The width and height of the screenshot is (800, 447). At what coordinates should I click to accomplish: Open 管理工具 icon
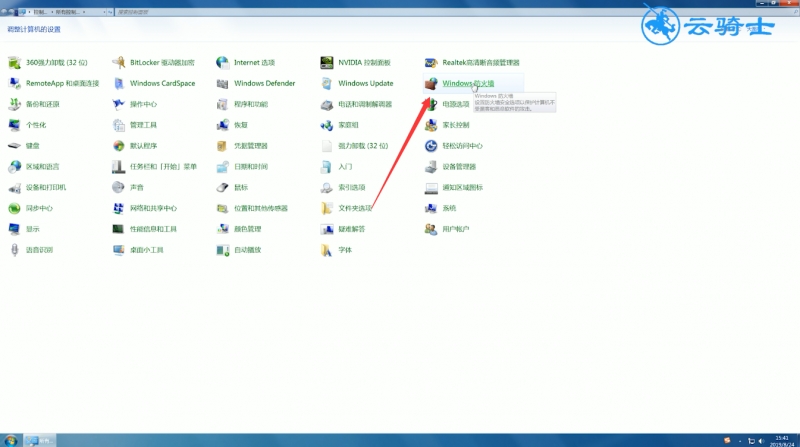pos(118,125)
